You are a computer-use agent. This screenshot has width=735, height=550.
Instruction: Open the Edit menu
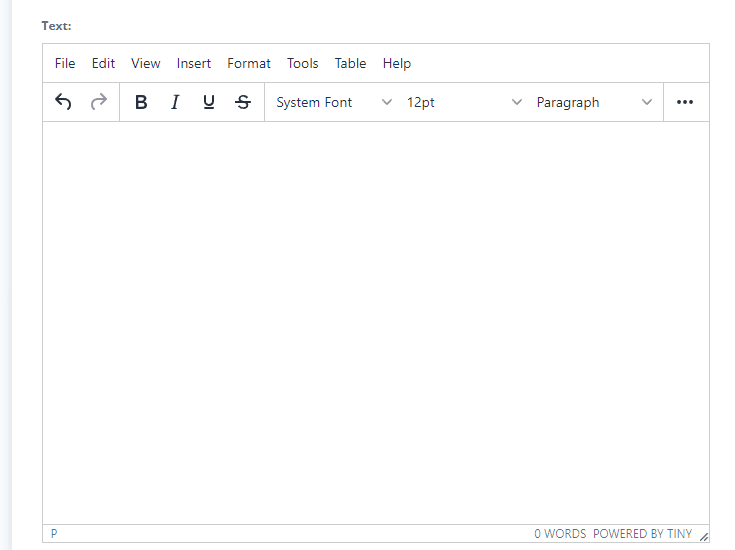tap(103, 63)
